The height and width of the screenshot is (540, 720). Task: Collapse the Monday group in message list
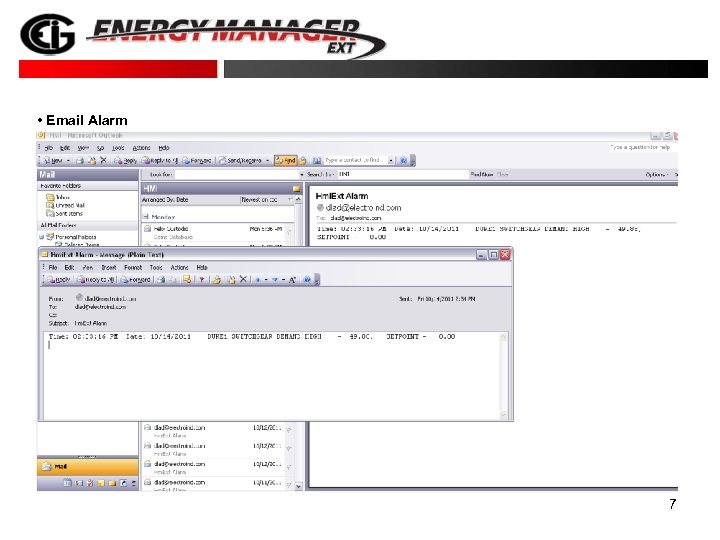tap(146, 216)
